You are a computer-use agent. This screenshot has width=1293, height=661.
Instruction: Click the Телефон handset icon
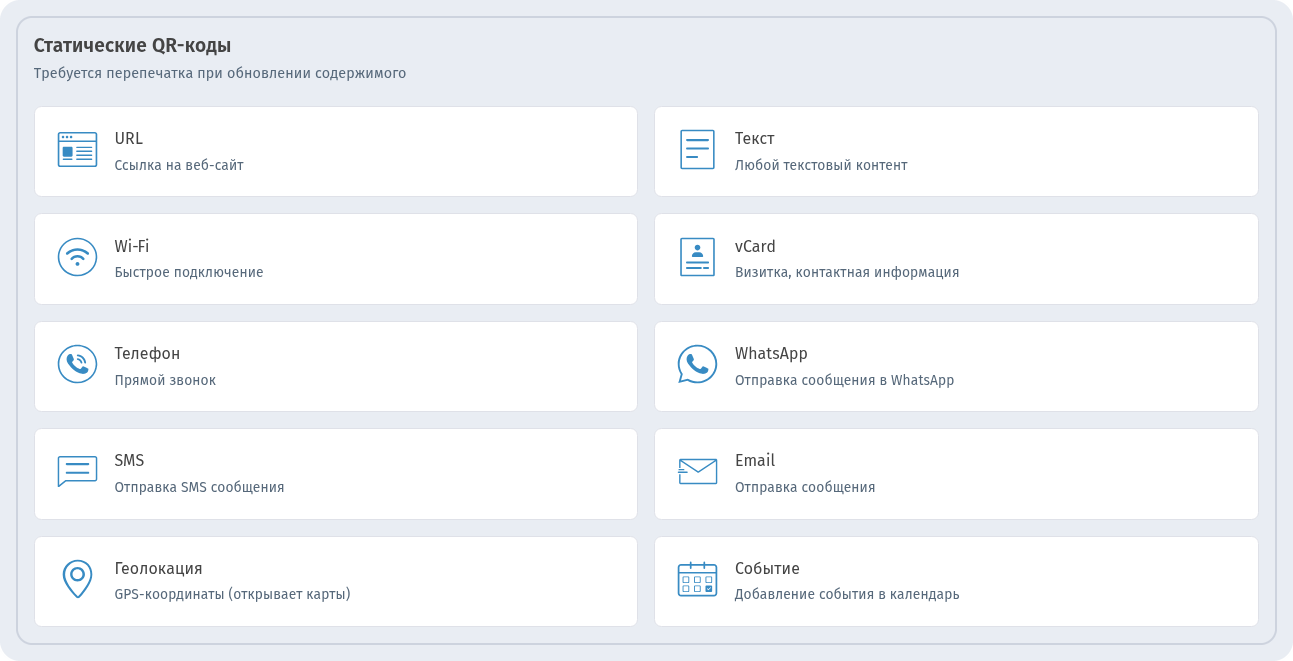point(77,364)
